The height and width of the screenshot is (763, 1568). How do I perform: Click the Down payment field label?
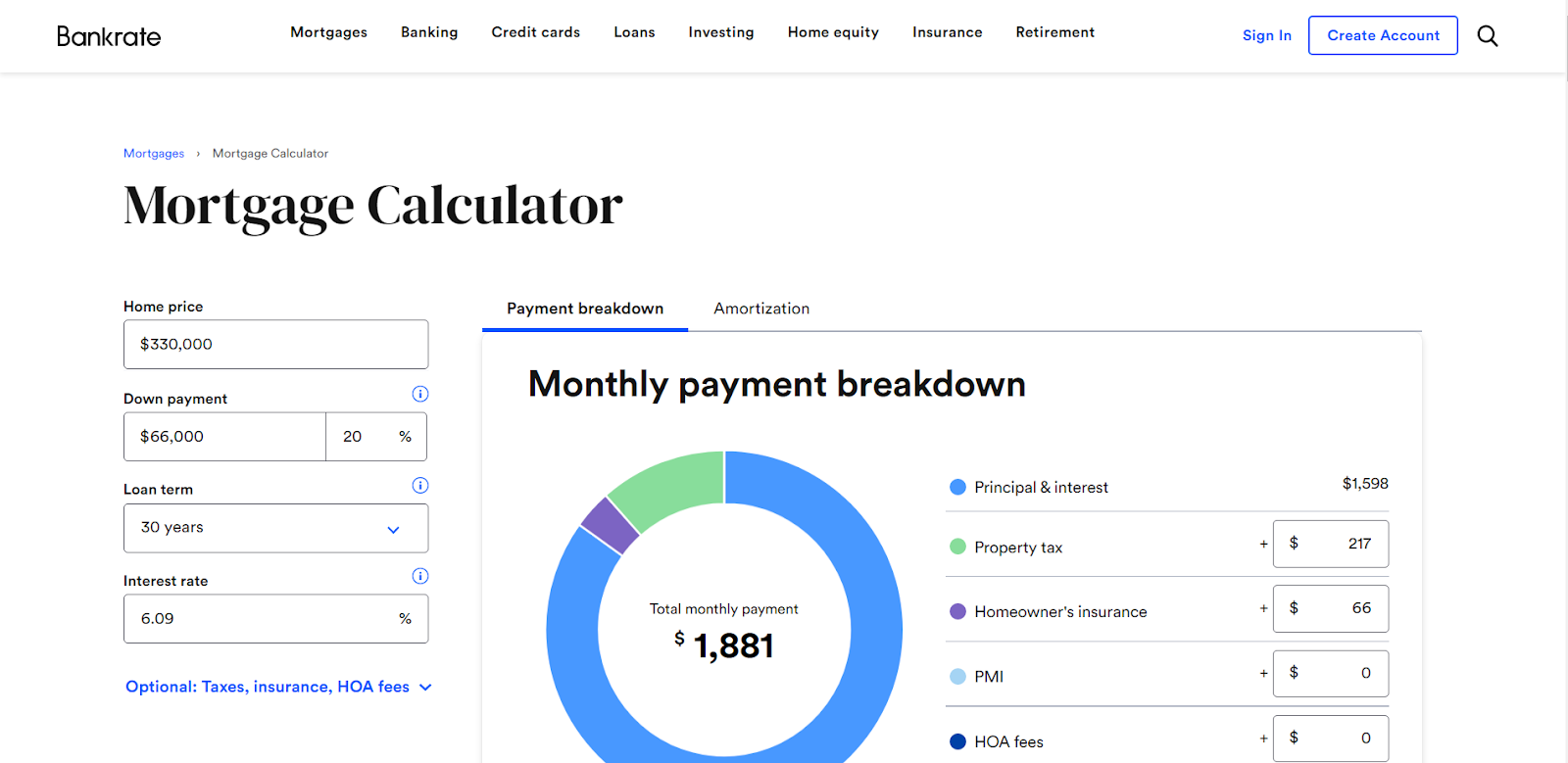click(175, 399)
